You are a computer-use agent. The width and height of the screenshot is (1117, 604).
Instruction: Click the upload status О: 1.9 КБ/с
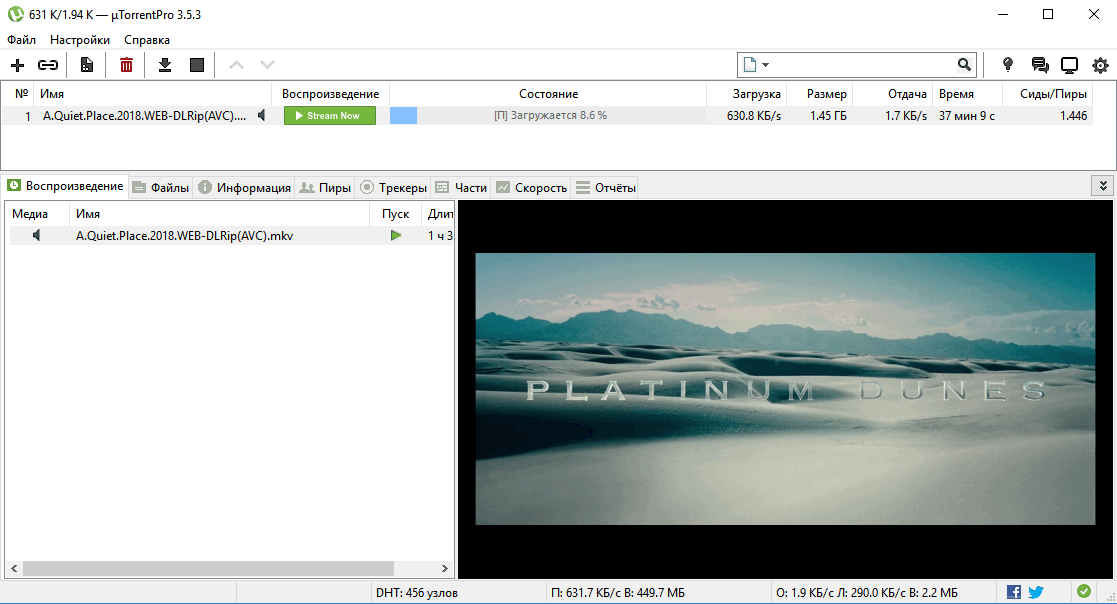point(867,593)
